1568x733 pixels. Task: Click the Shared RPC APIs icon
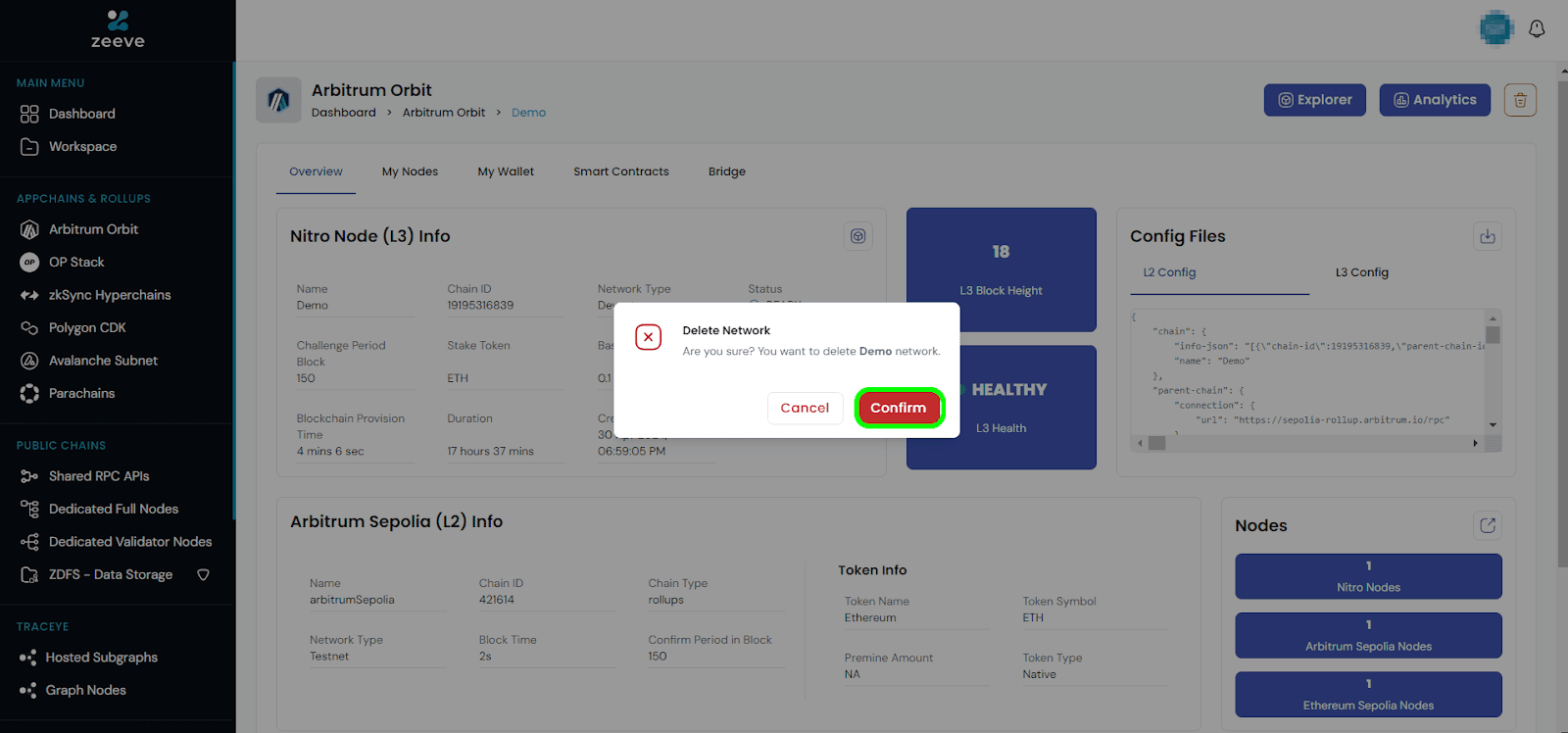pyautogui.click(x=29, y=476)
